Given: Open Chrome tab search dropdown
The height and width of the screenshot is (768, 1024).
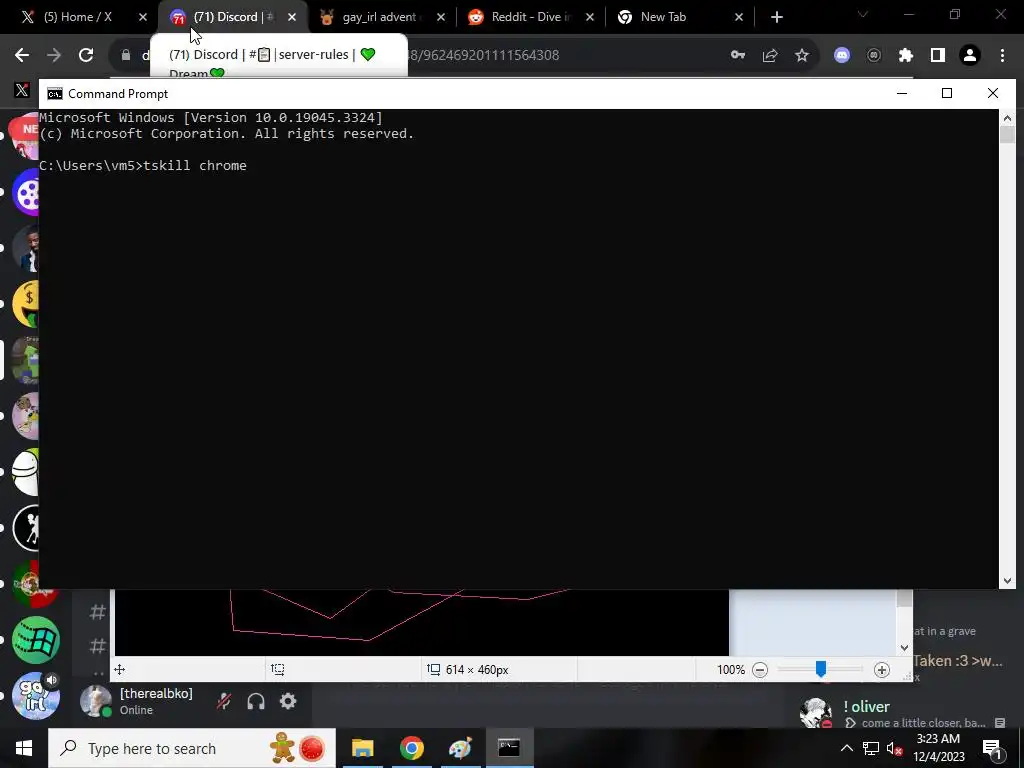Looking at the screenshot, I should click(863, 14).
